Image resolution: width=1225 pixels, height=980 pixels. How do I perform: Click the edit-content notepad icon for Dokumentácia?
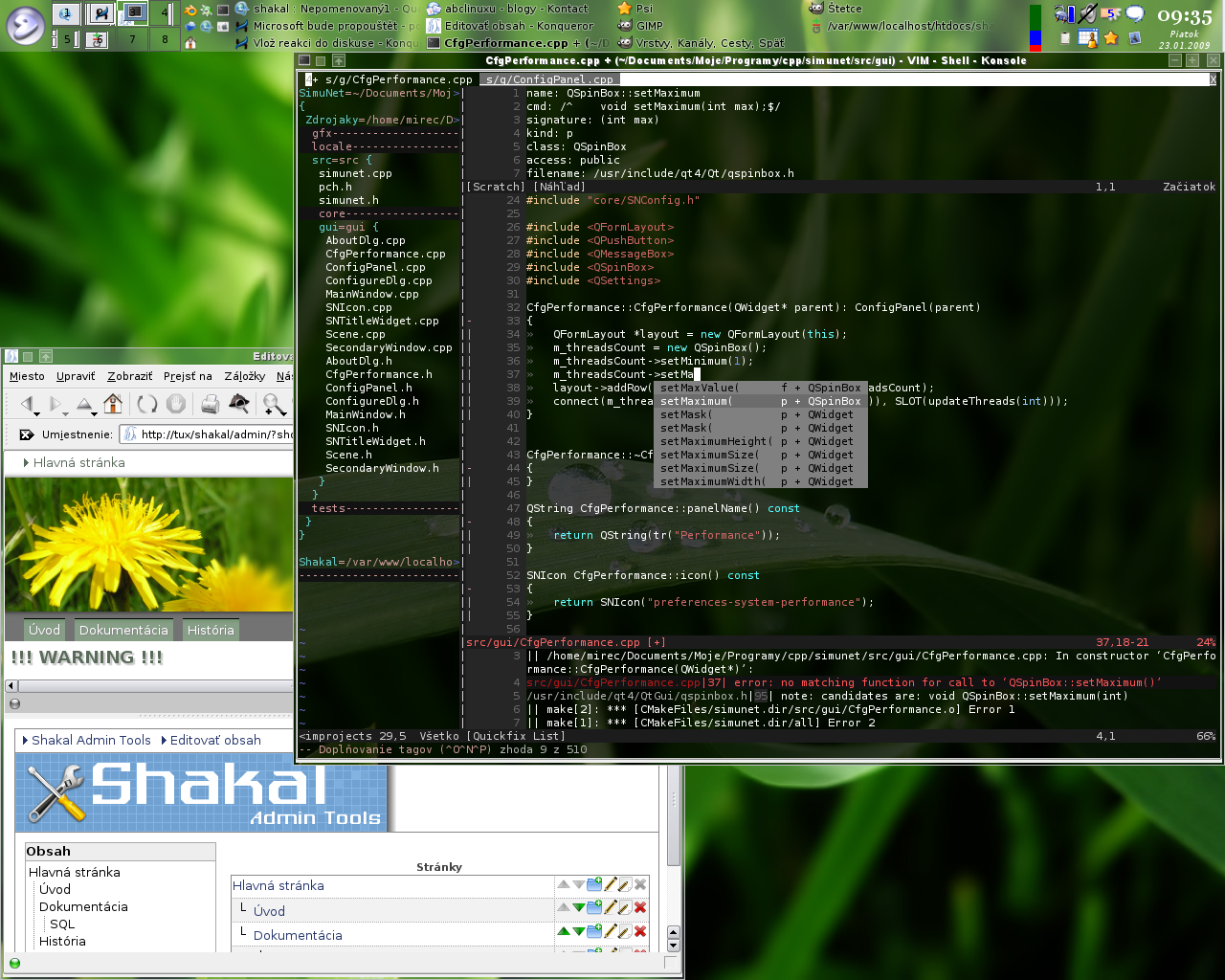[x=625, y=931]
